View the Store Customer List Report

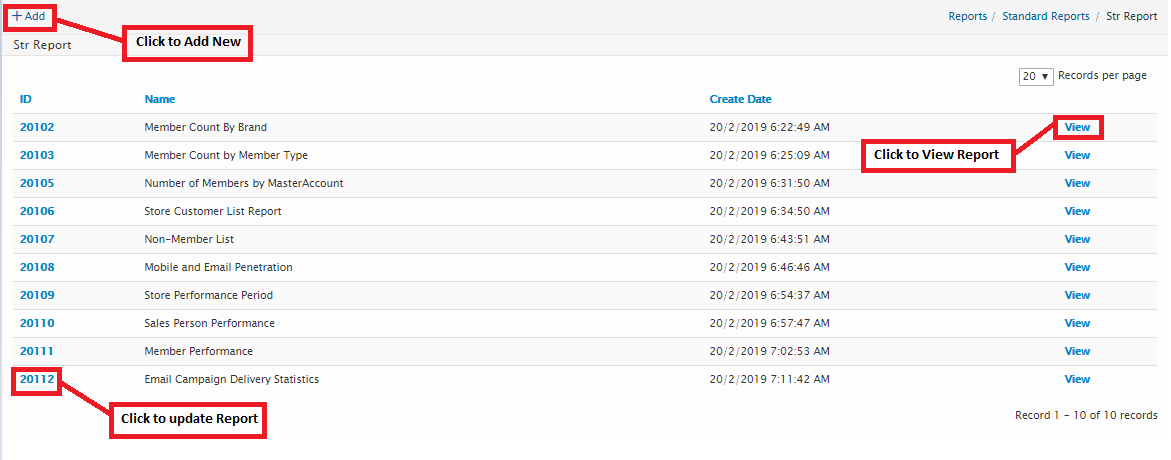coord(1077,211)
